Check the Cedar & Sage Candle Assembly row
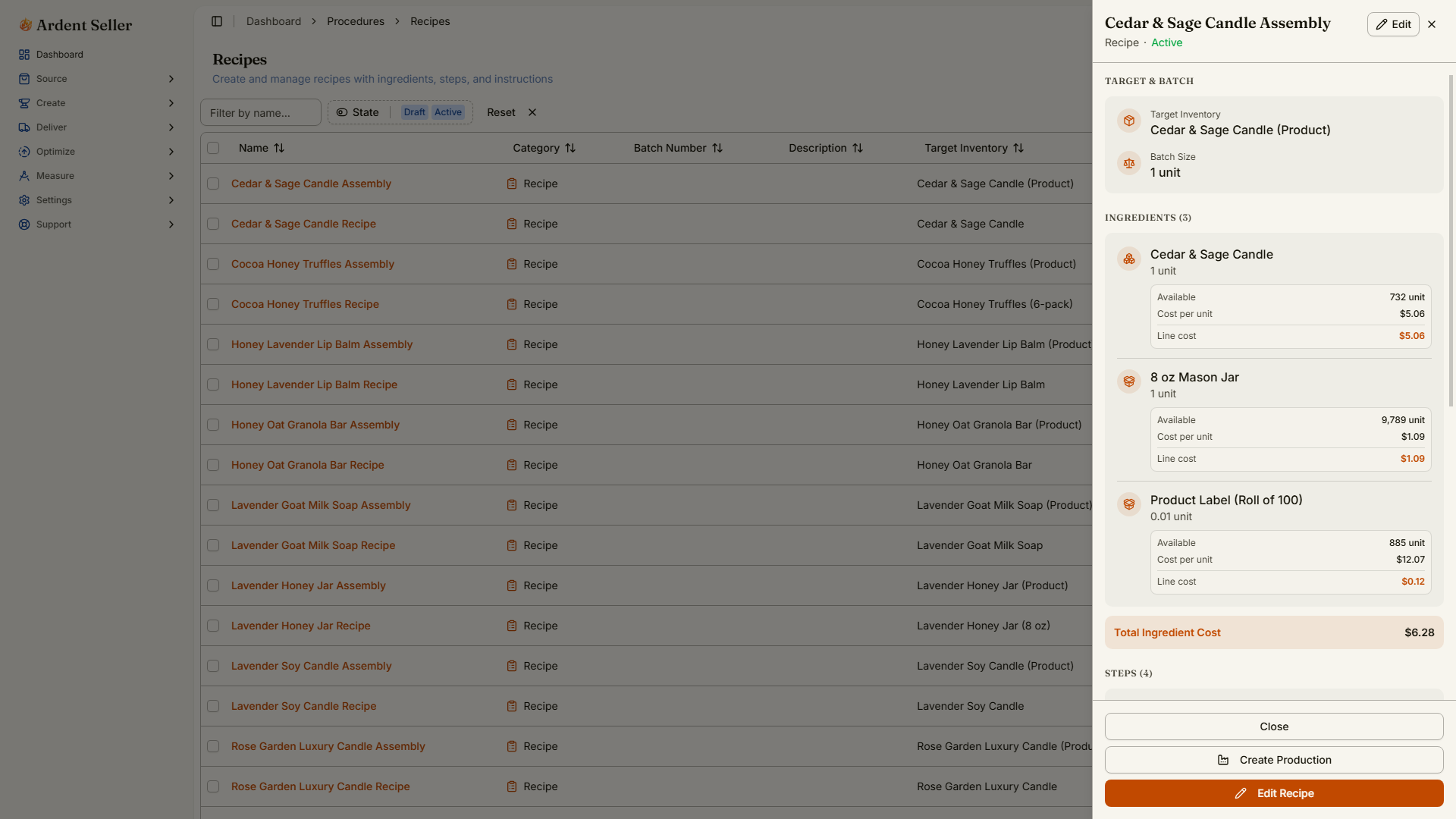Viewport: 1456px width, 819px height. (x=213, y=184)
